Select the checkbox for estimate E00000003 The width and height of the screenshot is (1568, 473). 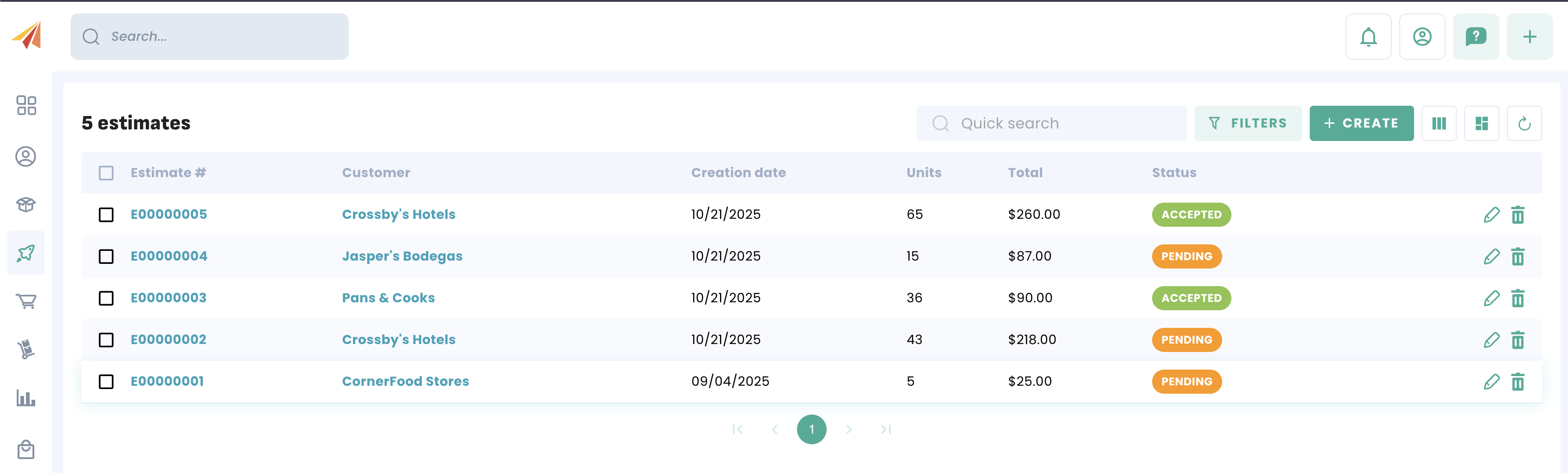(106, 298)
